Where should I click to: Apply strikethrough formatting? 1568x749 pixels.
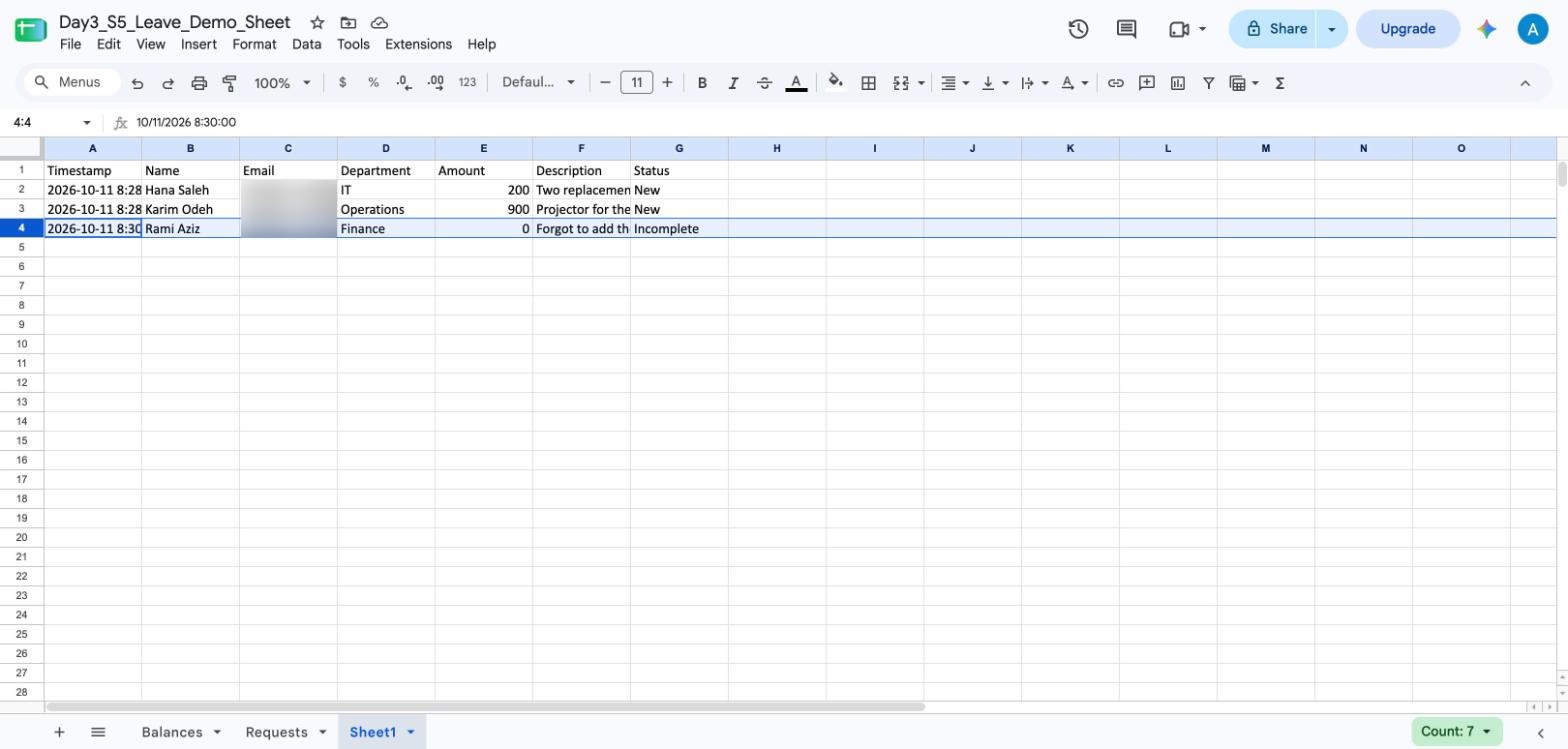764,83
